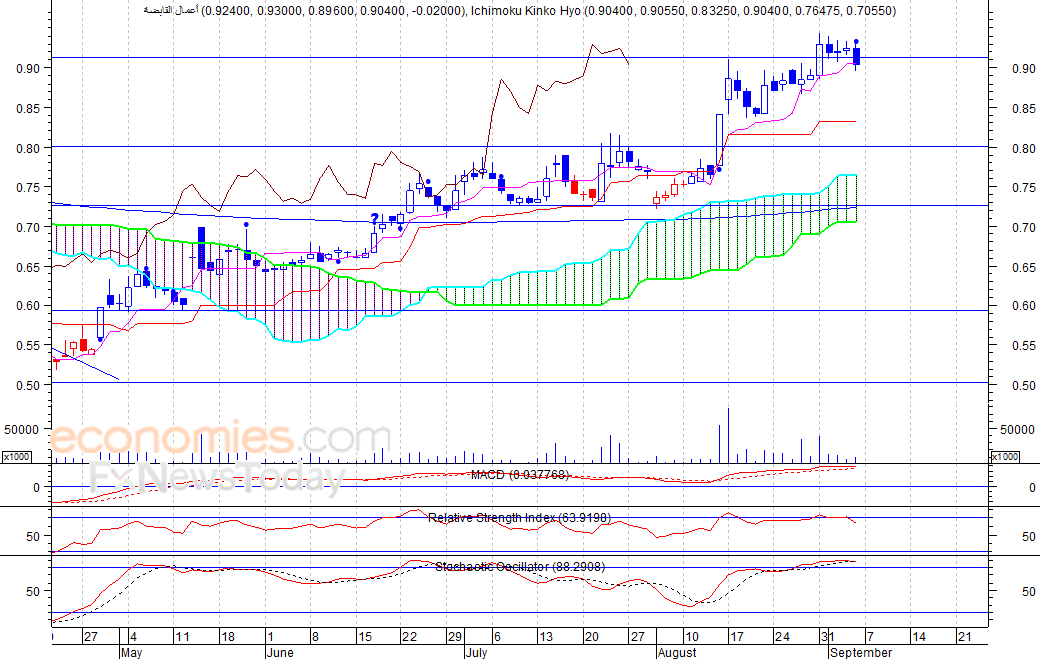Click the 0.50 value on left price axis
The width and height of the screenshot is (1040, 659).
[x=29, y=385]
